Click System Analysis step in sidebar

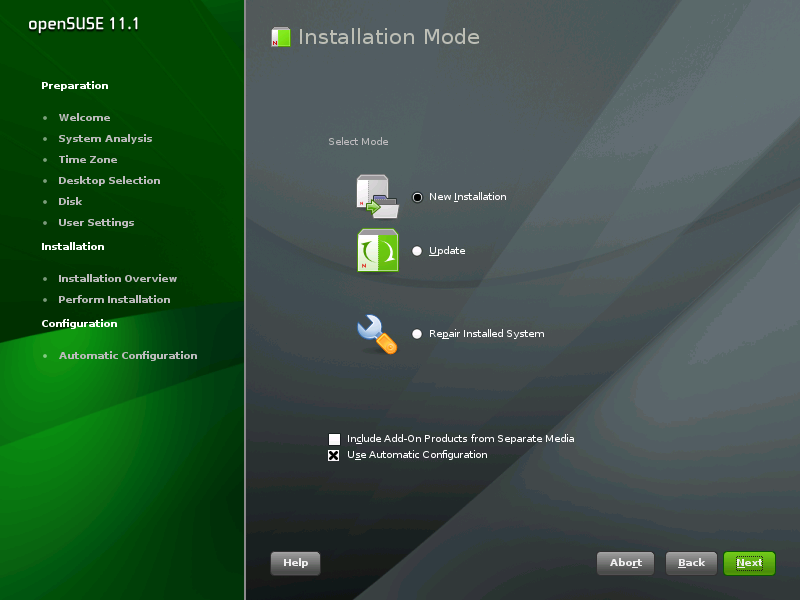(x=105, y=139)
